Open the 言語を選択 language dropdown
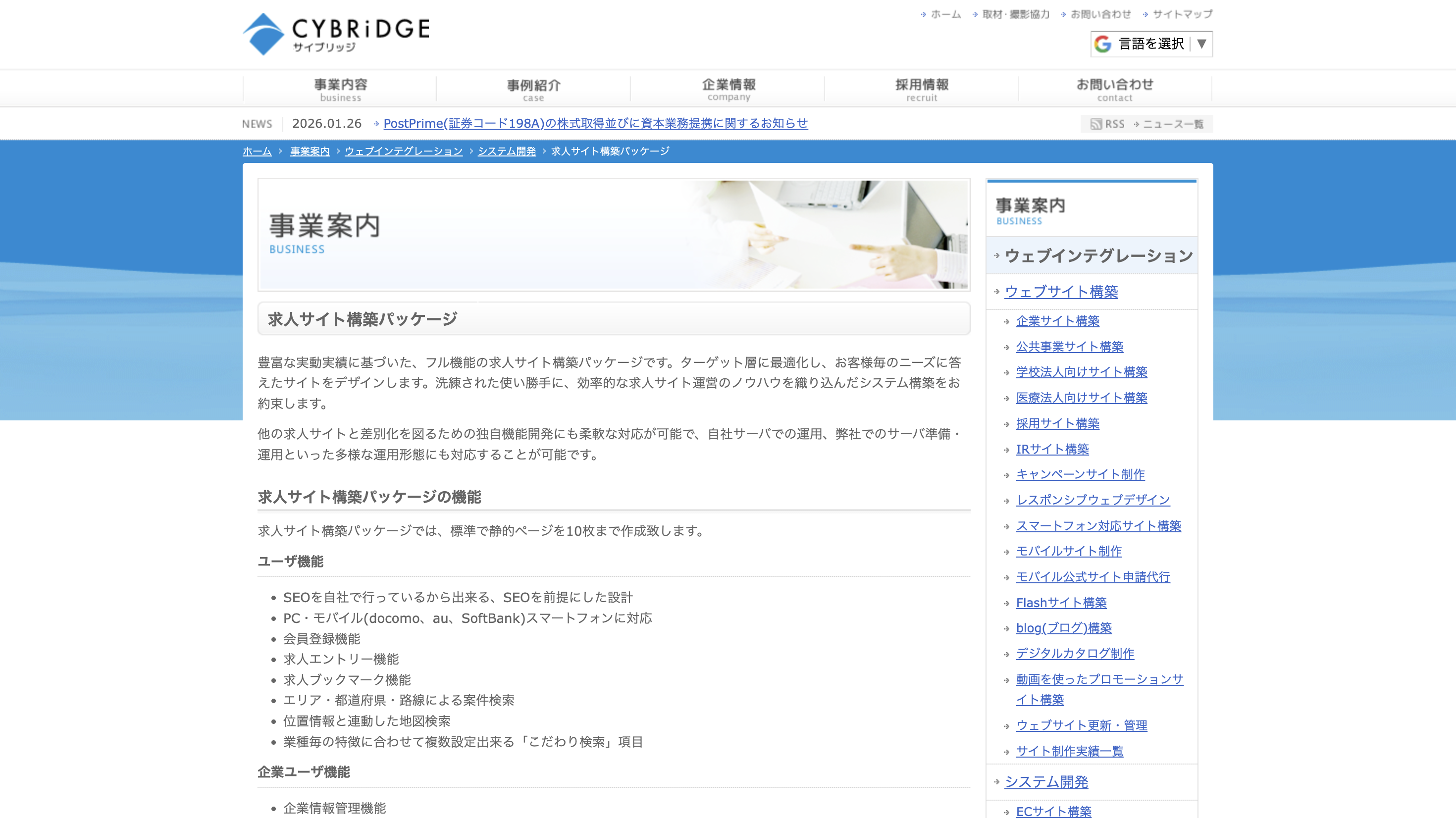Screen dimensions: 1456x818 pos(1150,44)
